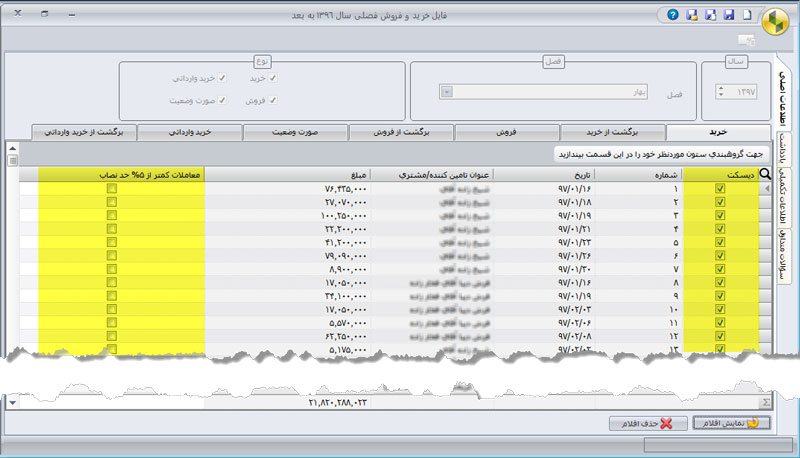
Task: Switch to the صورت وضعیت tab
Action: (x=295, y=132)
